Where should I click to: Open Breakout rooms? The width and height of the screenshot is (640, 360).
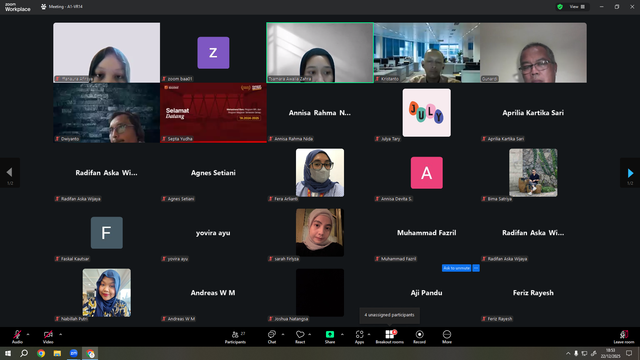(390, 337)
